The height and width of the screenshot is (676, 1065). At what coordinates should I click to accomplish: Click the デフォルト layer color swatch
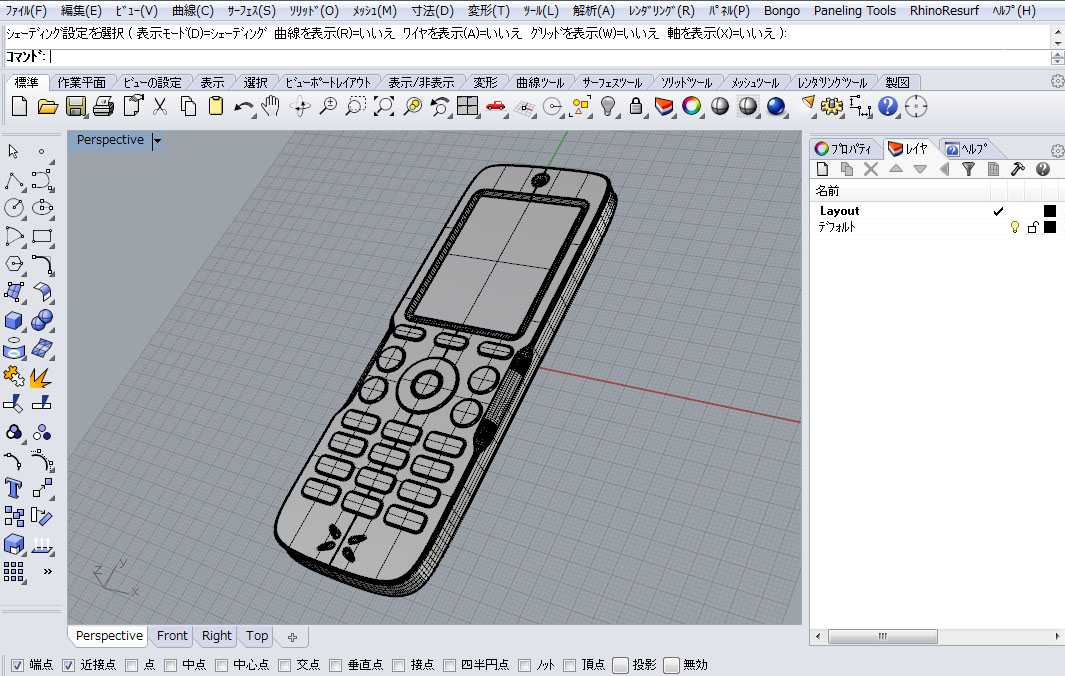point(1049,227)
